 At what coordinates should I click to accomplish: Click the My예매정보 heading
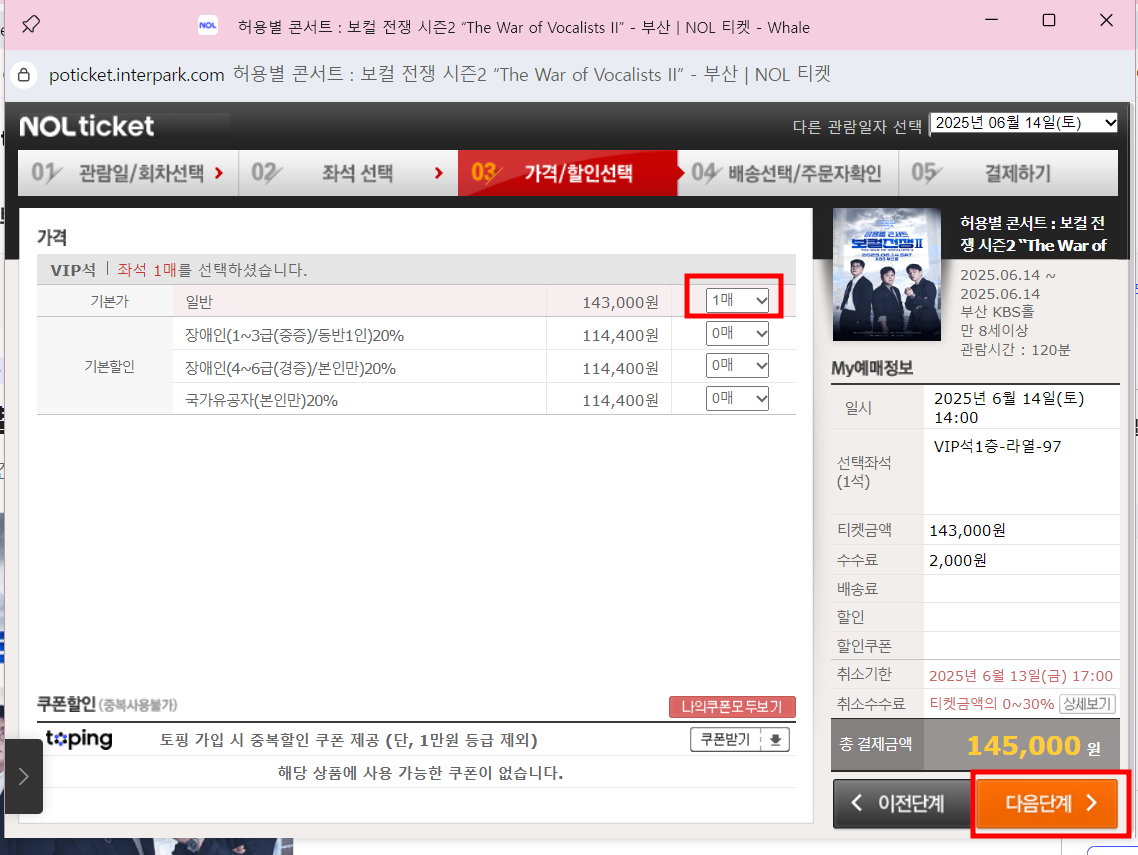pos(872,368)
